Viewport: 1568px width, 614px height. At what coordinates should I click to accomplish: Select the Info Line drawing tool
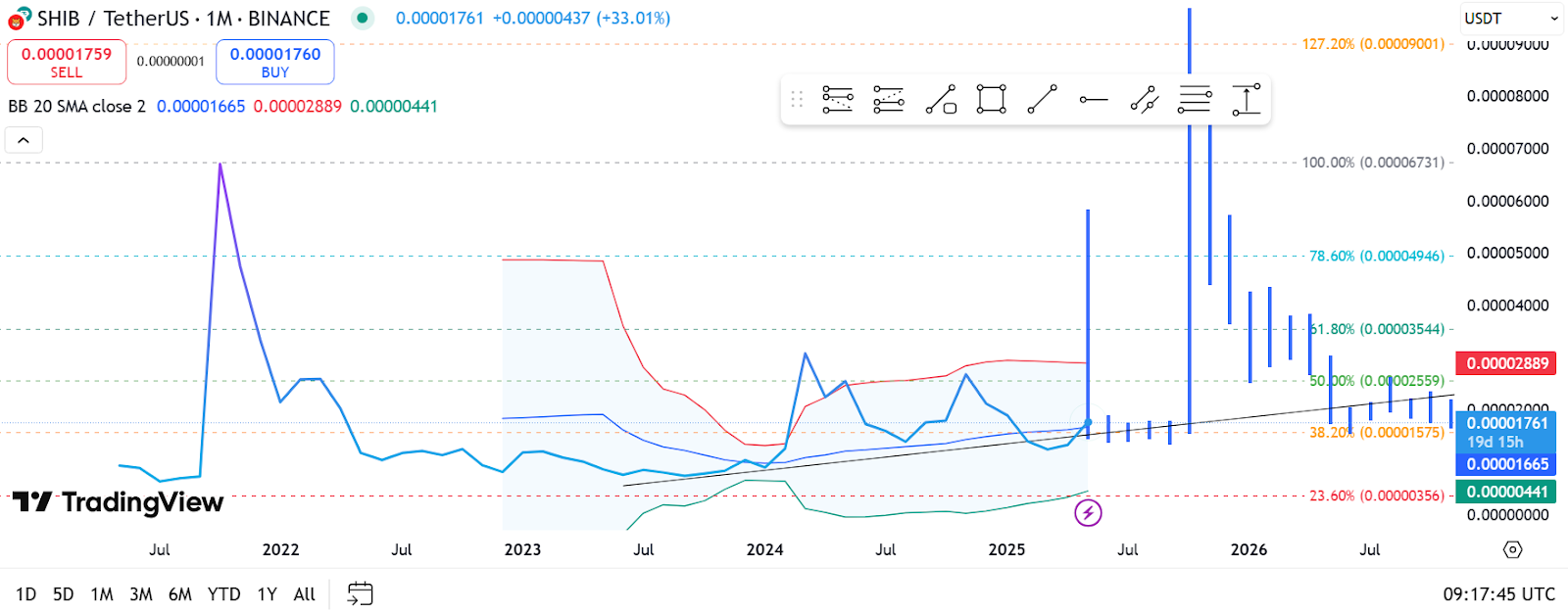pos(941,100)
